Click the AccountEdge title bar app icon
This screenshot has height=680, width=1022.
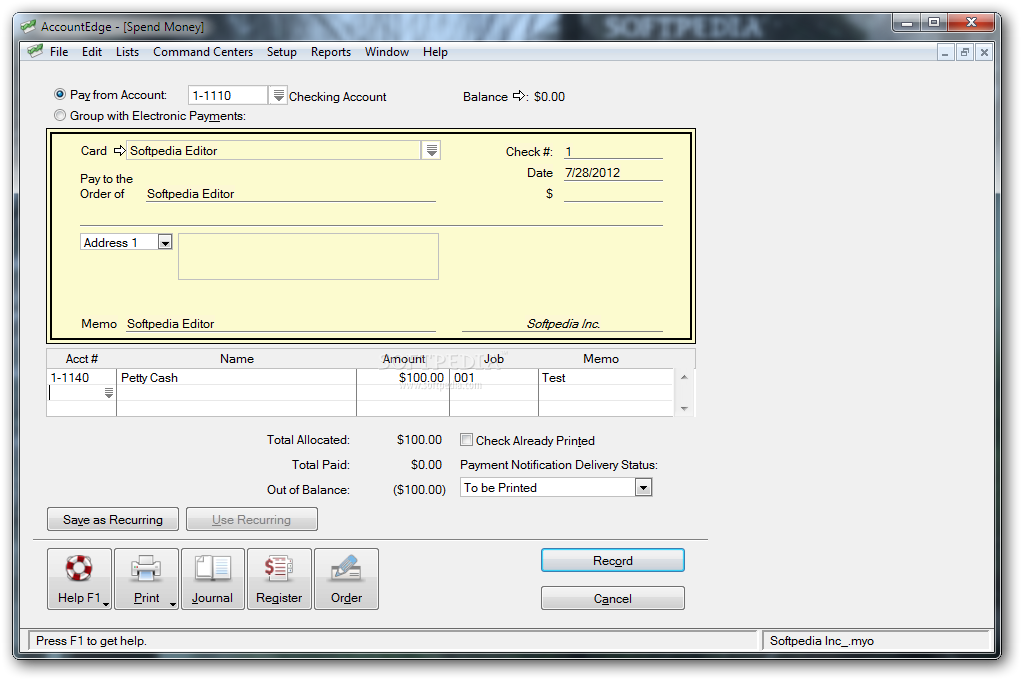pos(28,26)
